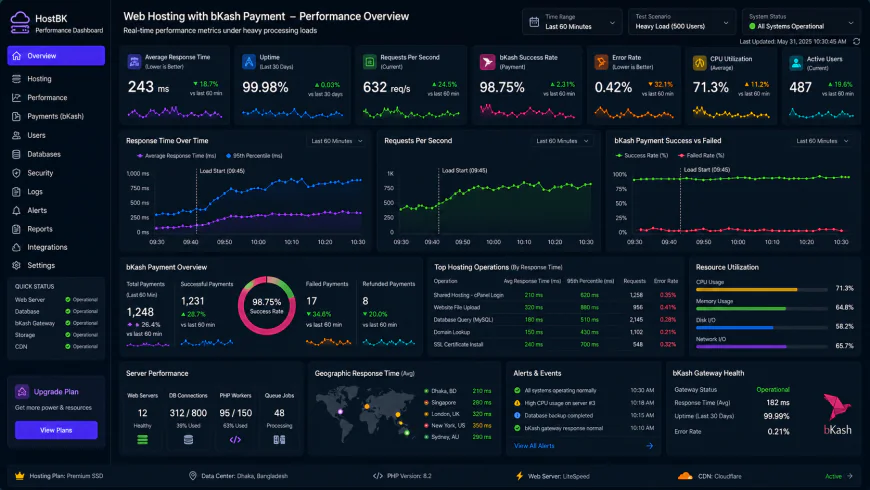Screen dimensions: 870x490
Task: Click the DB Connections database icon
Action: 188,440
